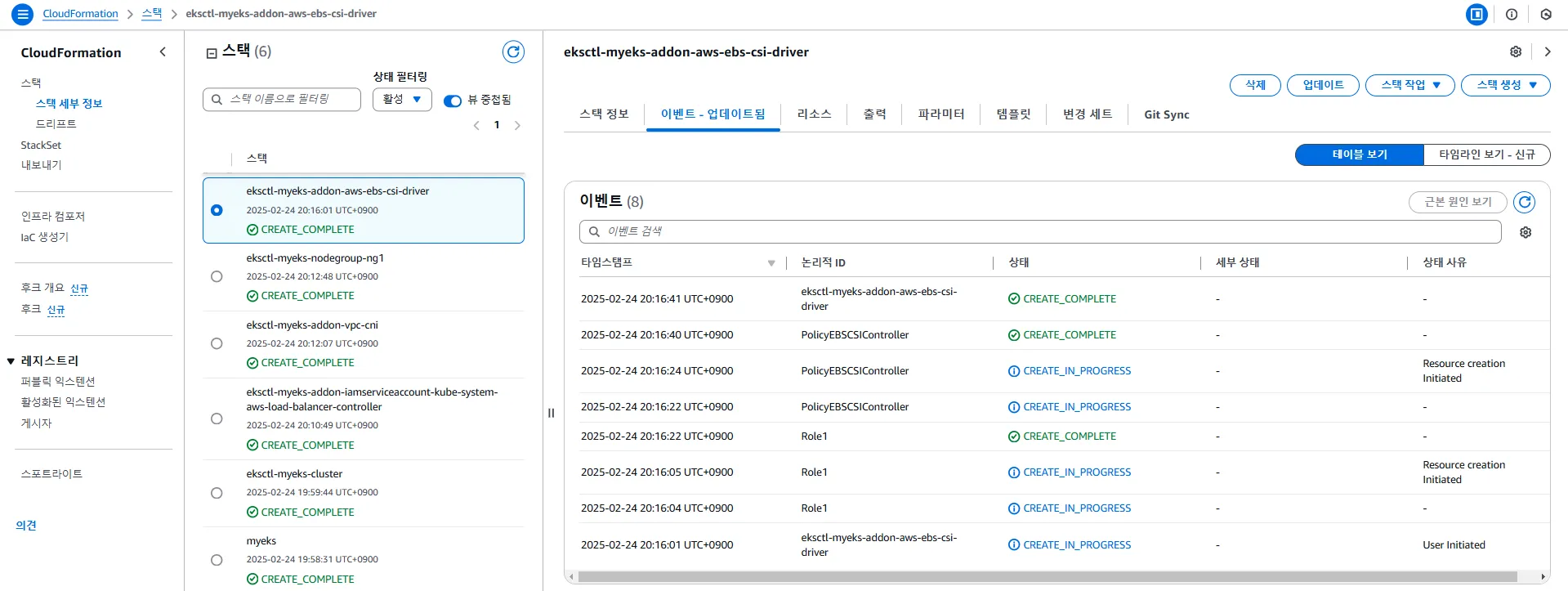This screenshot has height=591, width=1568.
Task: Collapse the stacks list minus icon
Action: (x=212, y=53)
